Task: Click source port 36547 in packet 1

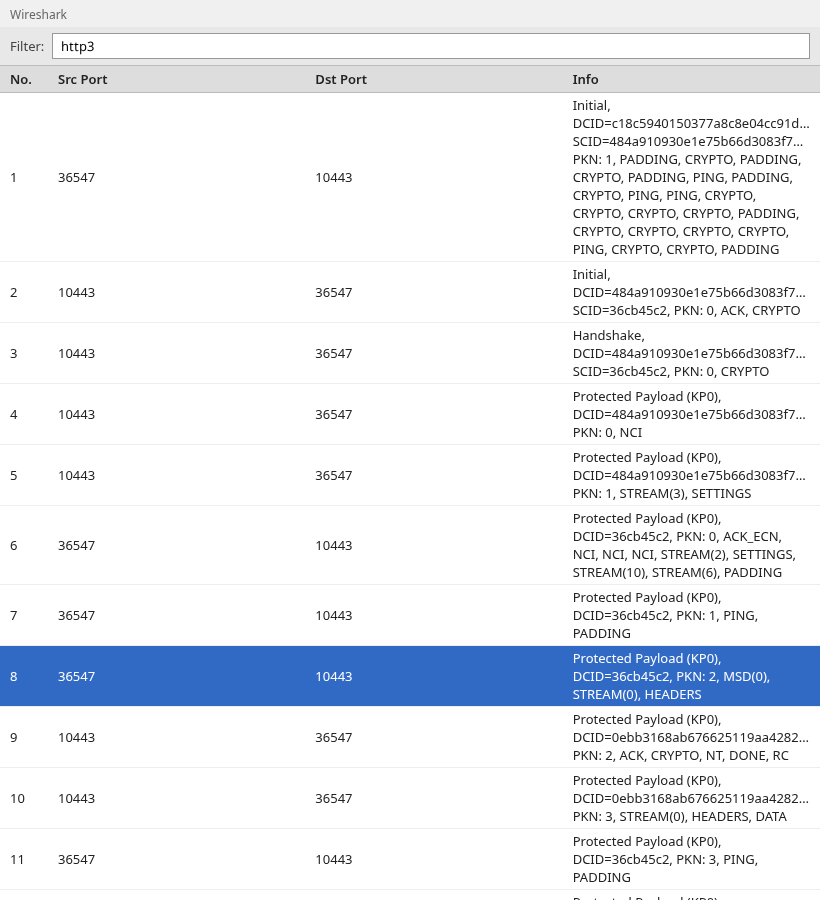Action: pos(76,177)
